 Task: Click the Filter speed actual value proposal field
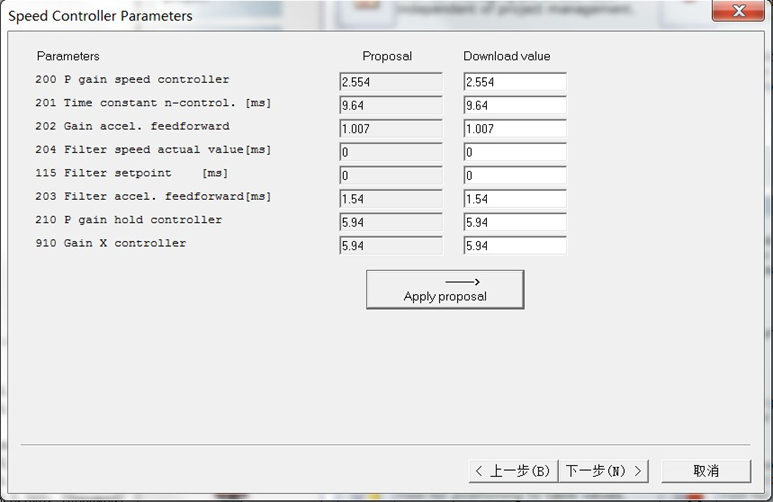391,152
